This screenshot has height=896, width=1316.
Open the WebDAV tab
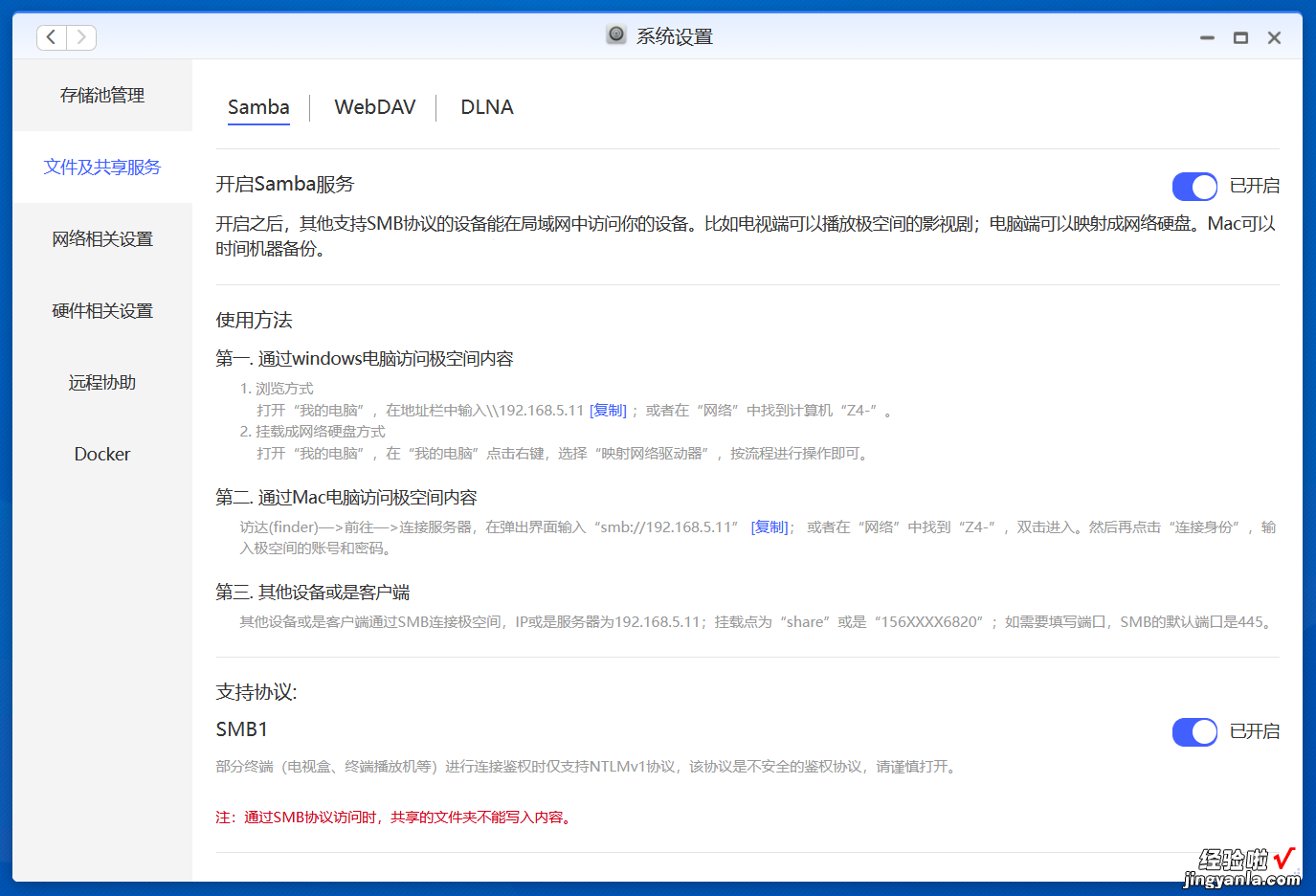click(375, 107)
